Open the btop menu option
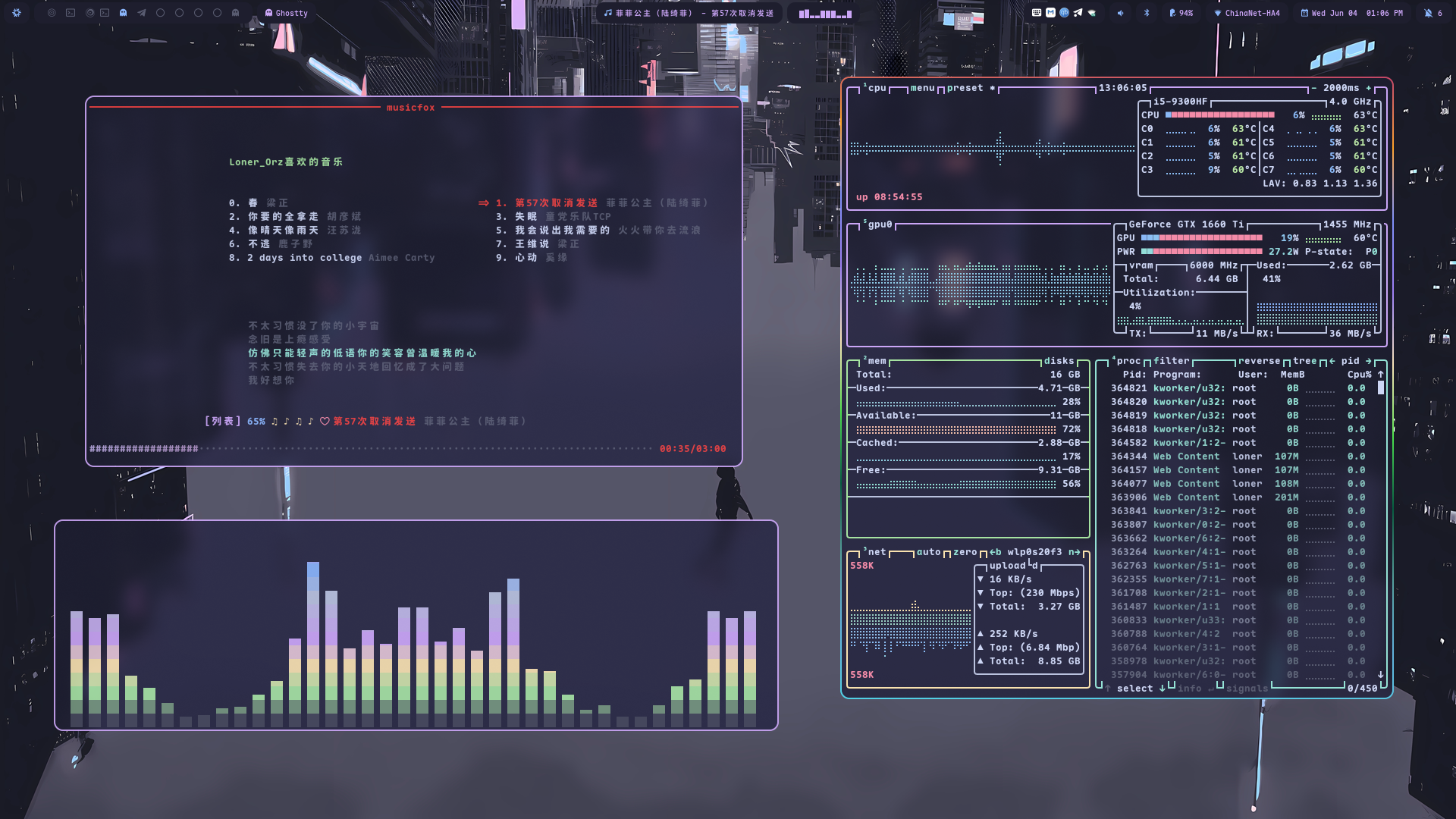The height and width of the screenshot is (819, 1456). [922, 88]
